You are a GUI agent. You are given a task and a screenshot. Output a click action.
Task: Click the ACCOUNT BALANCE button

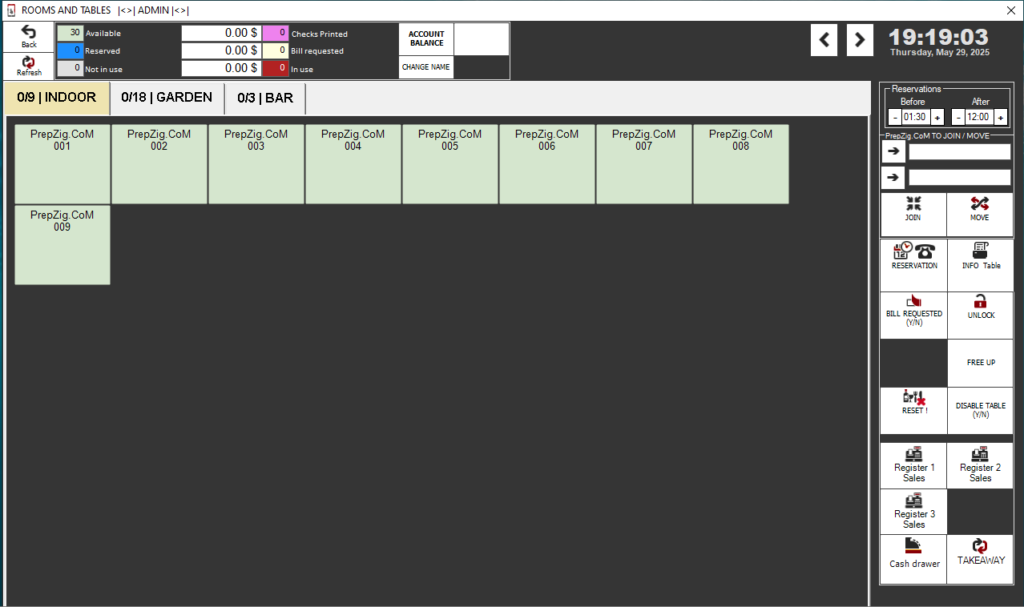[x=426, y=39]
